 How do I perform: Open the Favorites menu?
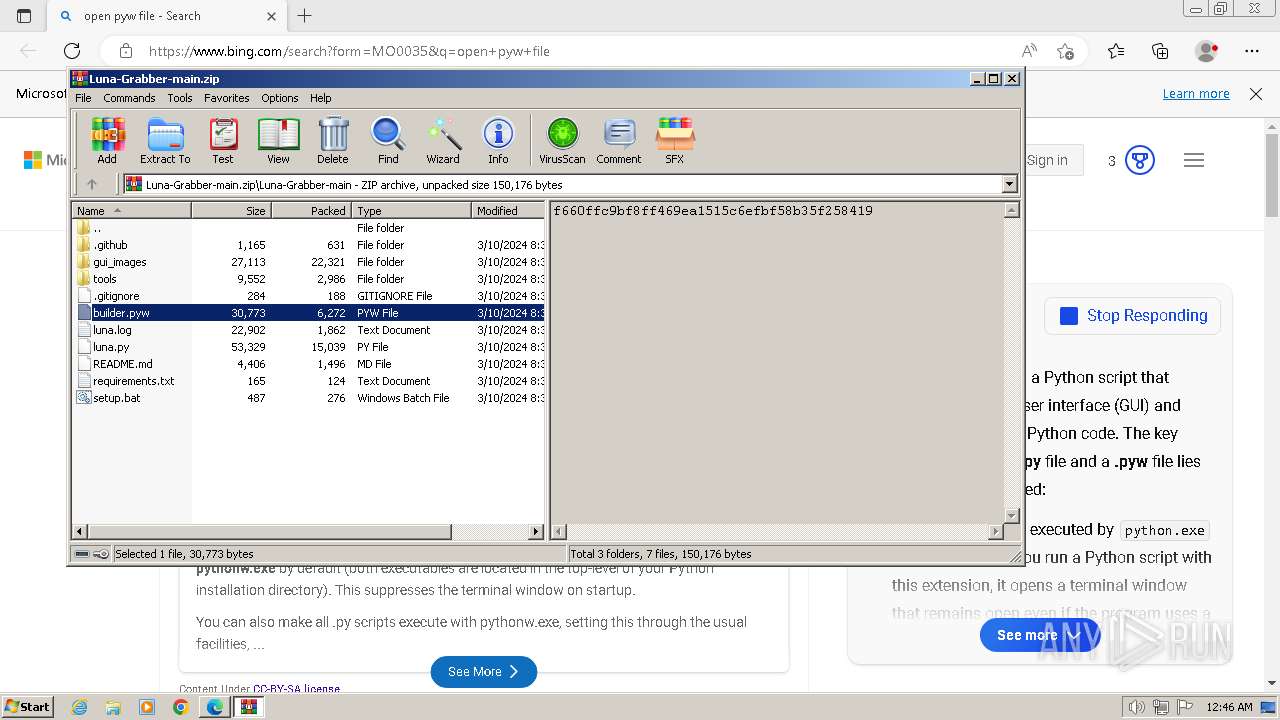coord(227,98)
